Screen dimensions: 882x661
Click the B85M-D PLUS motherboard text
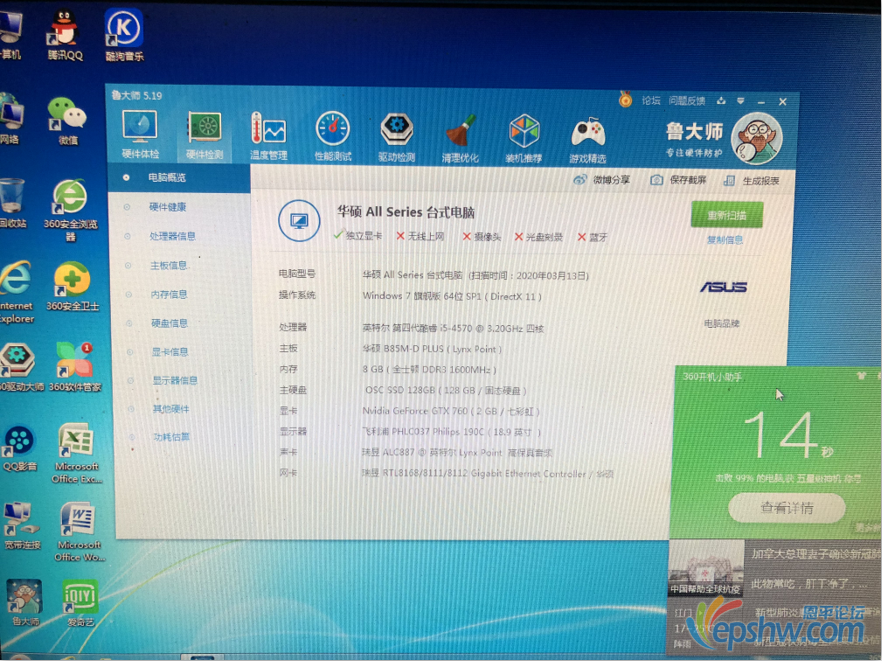[x=432, y=349]
